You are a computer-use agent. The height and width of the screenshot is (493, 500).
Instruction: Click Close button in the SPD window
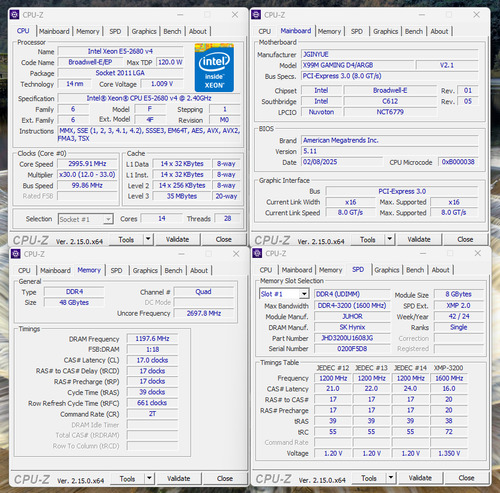tap(466, 478)
